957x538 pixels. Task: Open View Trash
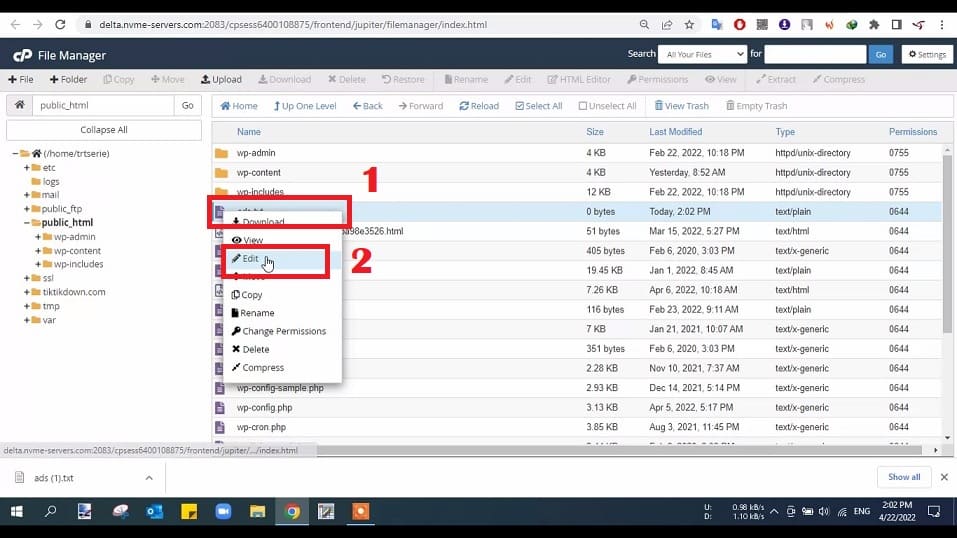[x=681, y=106]
